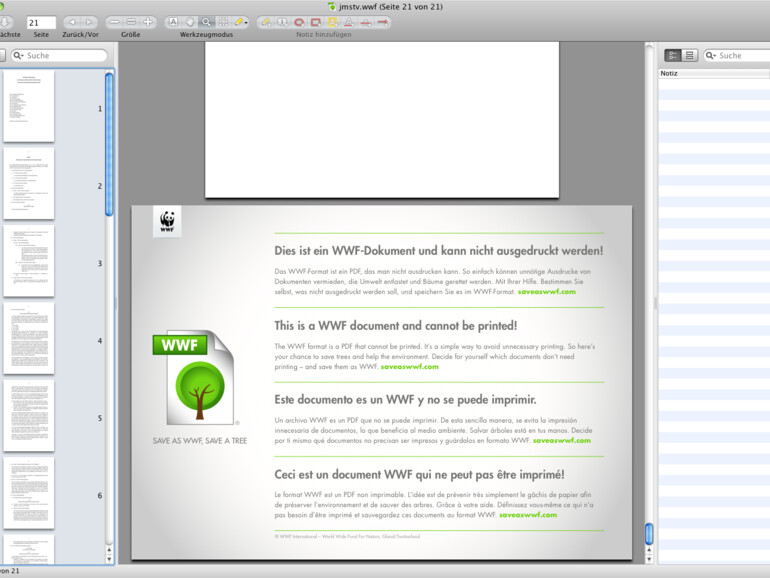Add a yellow highlight note
The image size is (770, 578).
(332, 22)
